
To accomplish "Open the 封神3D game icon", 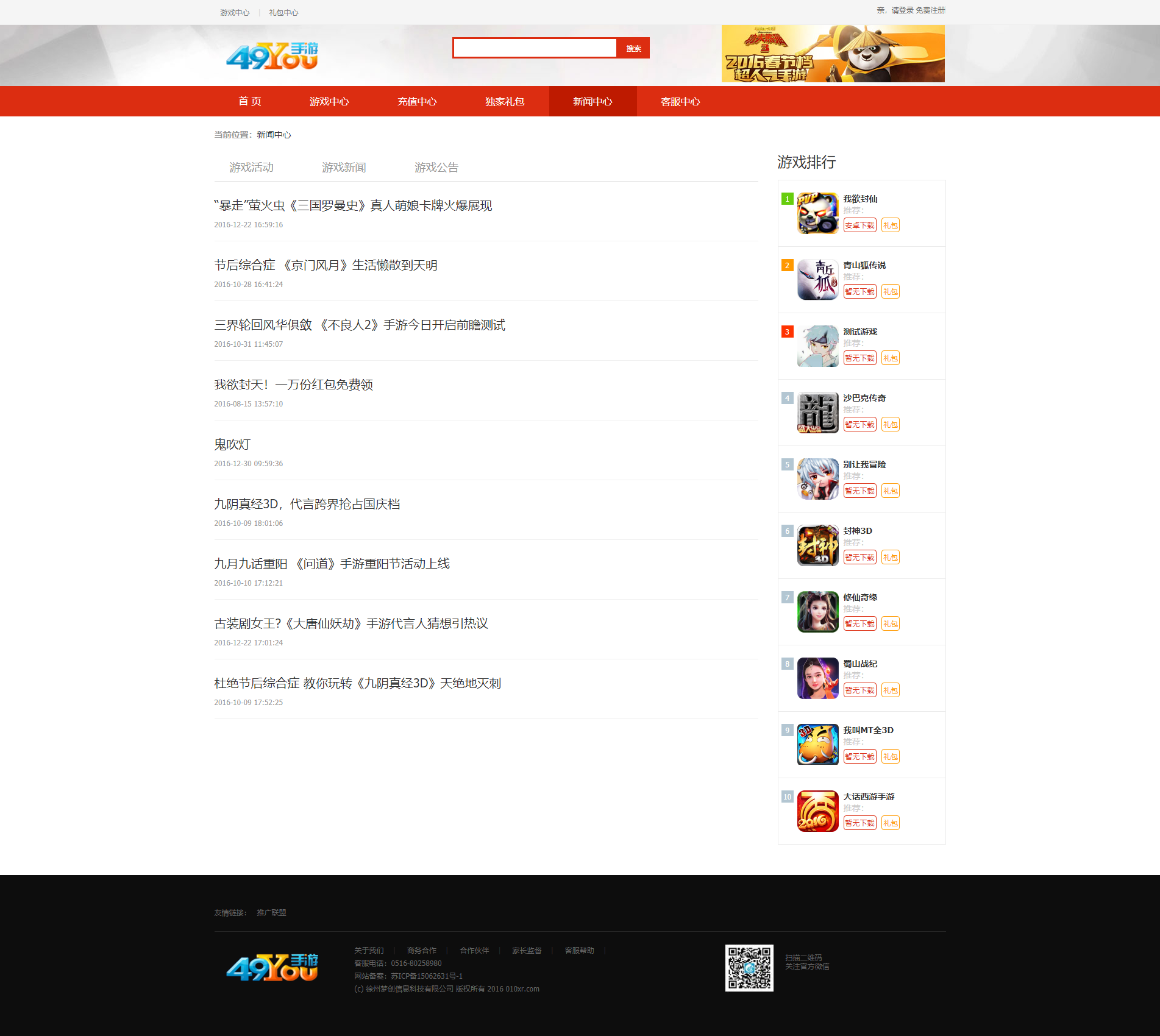I will (x=817, y=545).
